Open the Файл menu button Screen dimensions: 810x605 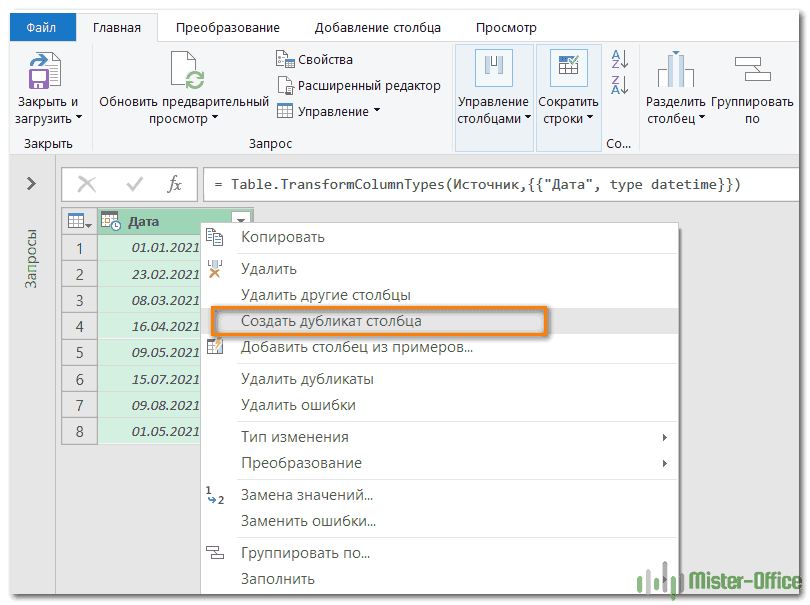pos(41,28)
